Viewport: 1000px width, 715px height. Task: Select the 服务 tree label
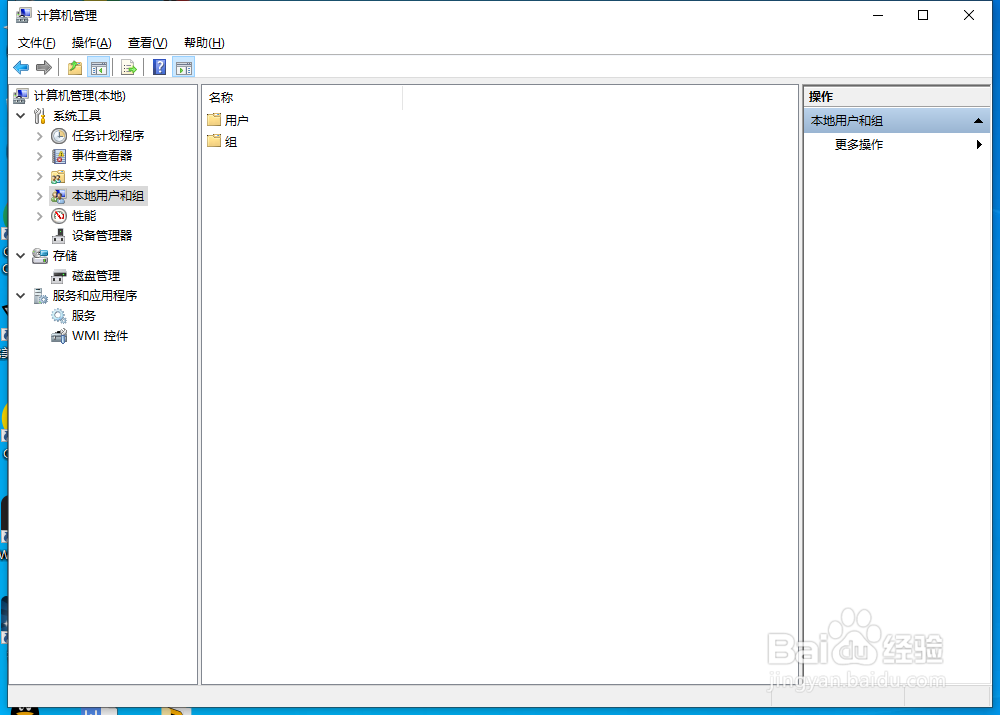84,316
